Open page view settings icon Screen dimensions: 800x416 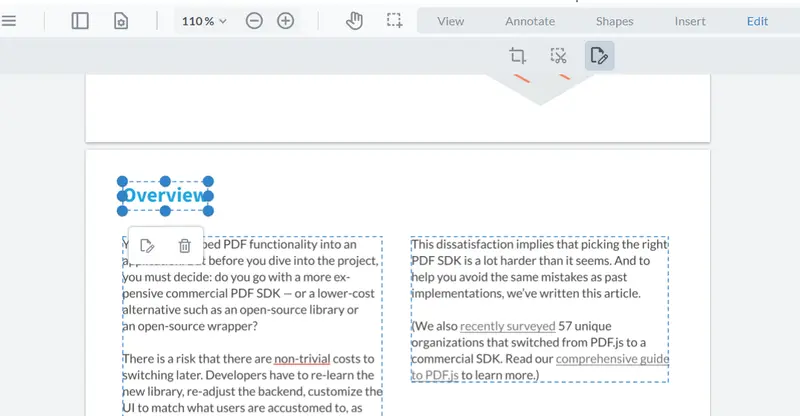click(121, 21)
